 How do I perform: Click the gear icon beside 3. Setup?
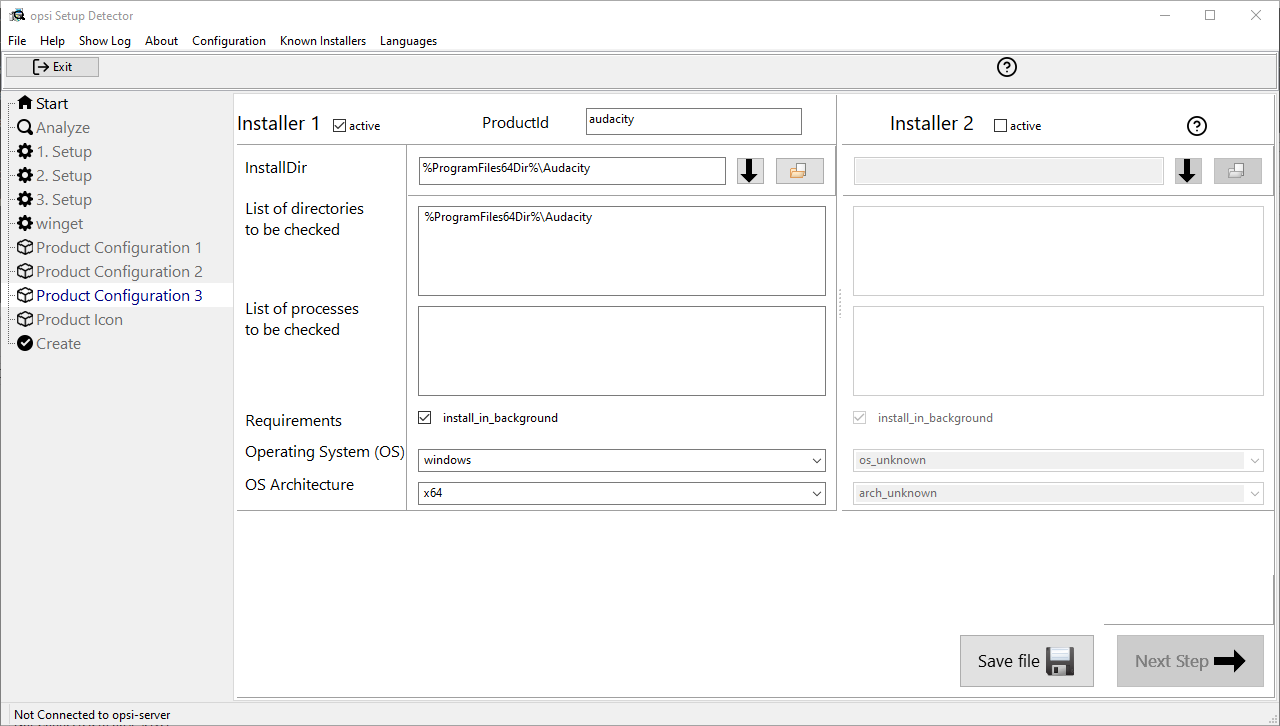click(25, 199)
